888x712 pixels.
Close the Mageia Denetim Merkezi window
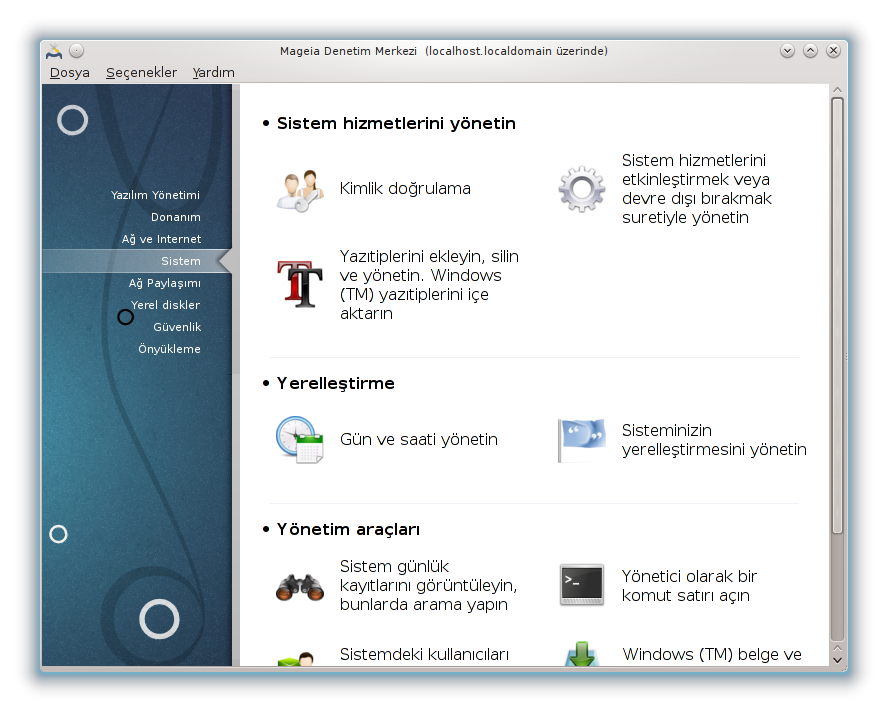coord(833,51)
